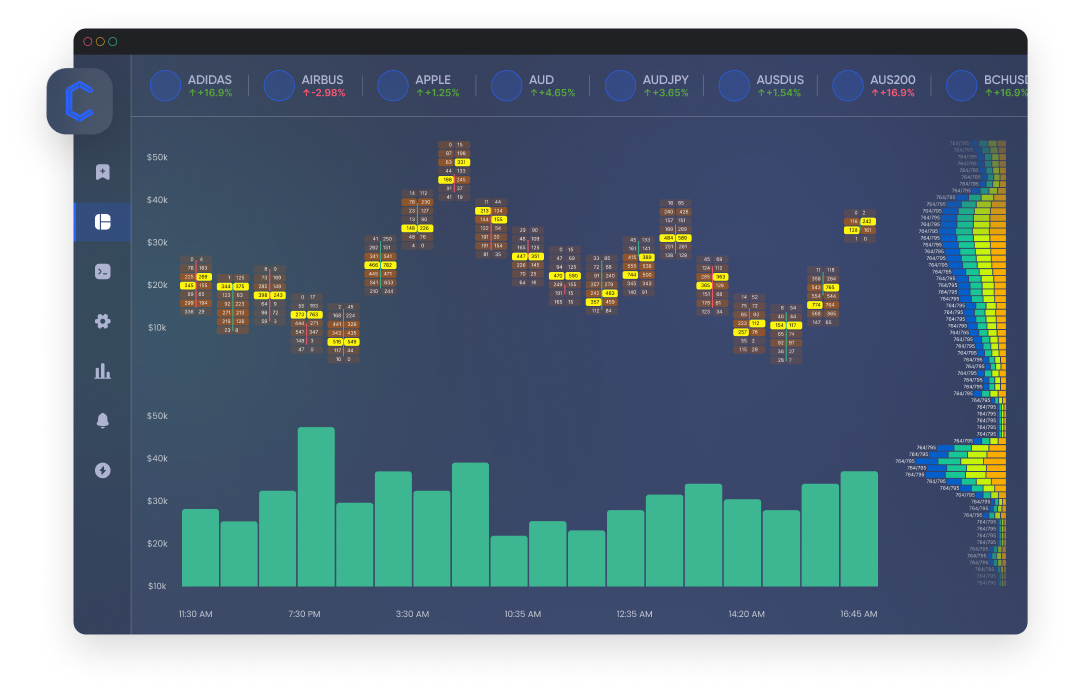Click the tallest volume bar near 7:30 PM
The image size is (1070, 691).
tap(316, 507)
